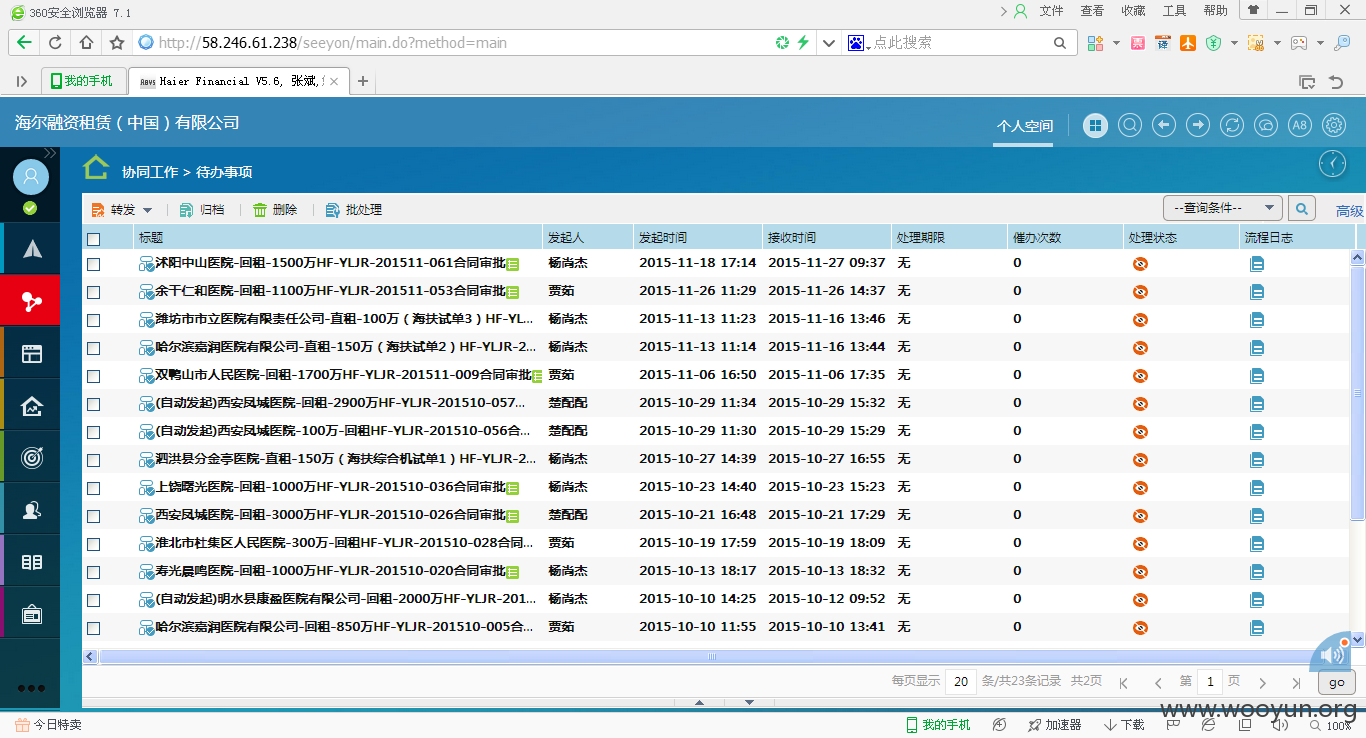Image resolution: width=1366 pixels, height=738 pixels.
Task: Check the 余干仁和医院 row checkbox
Action: pos(94,292)
